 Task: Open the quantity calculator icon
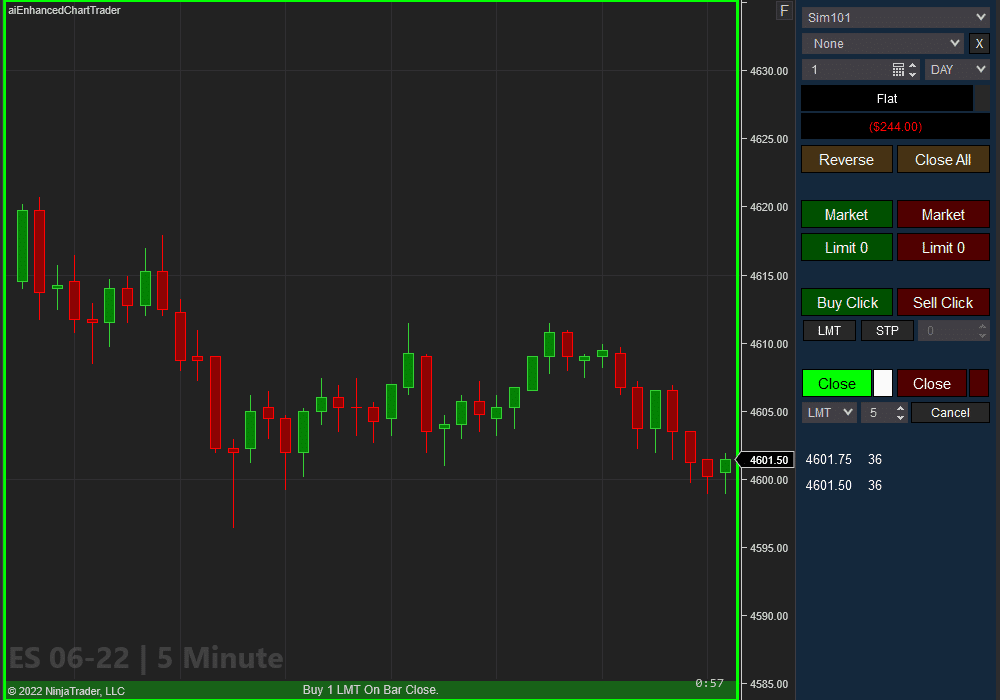(x=899, y=69)
